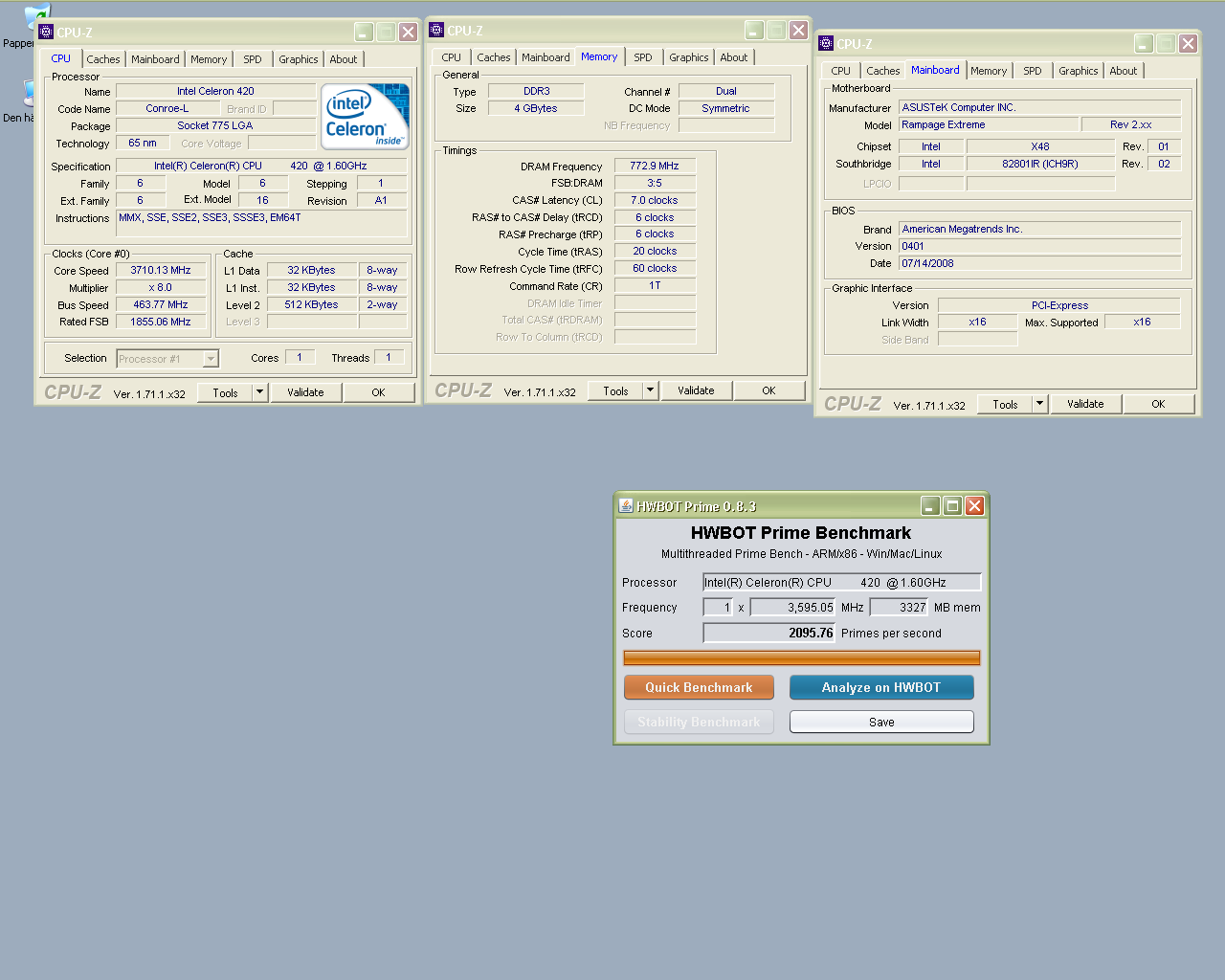Open About tab in CPU window
Screen dimensions: 1225x980
344,59
